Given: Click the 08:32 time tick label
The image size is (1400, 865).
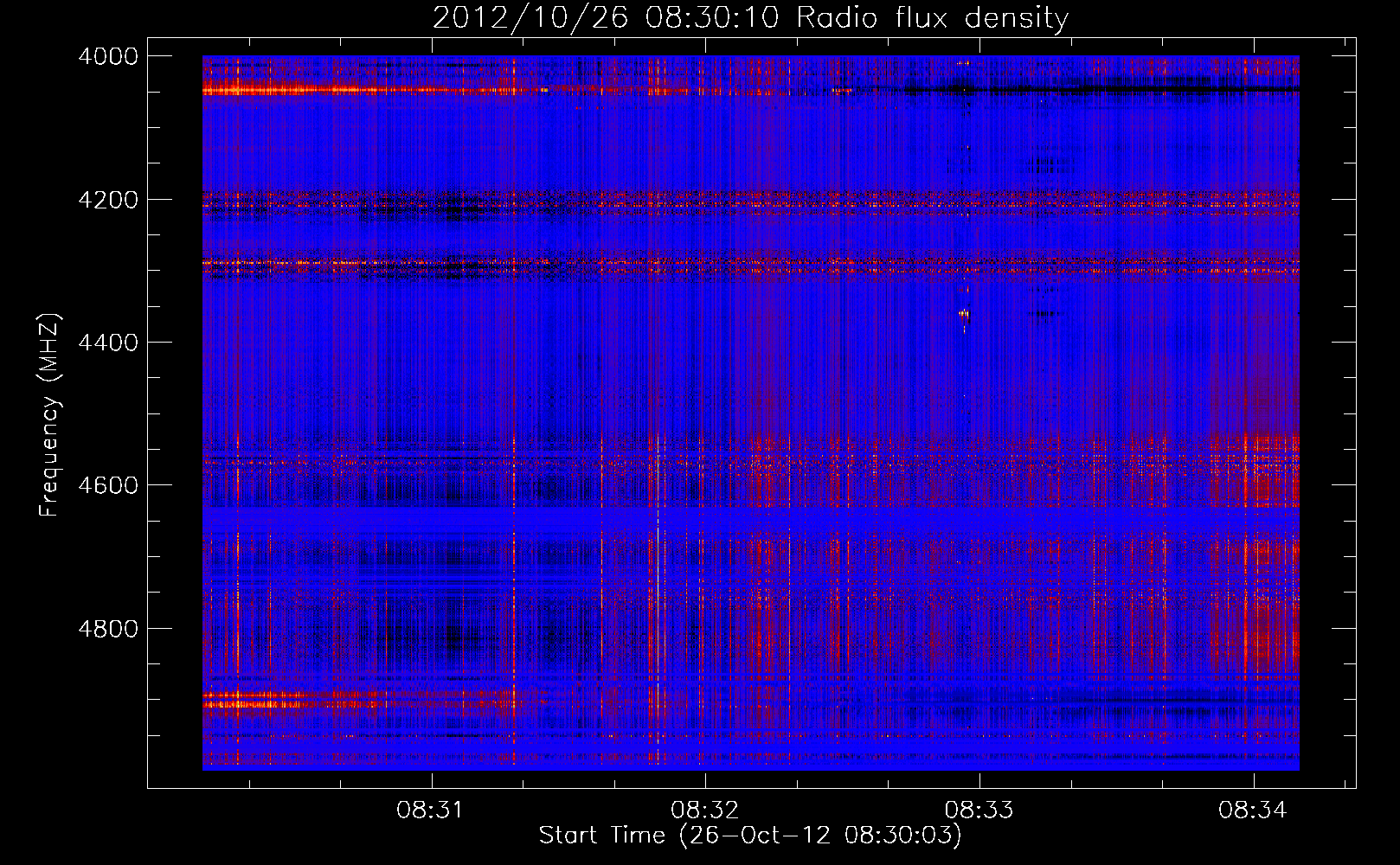Looking at the screenshot, I should point(705,811).
